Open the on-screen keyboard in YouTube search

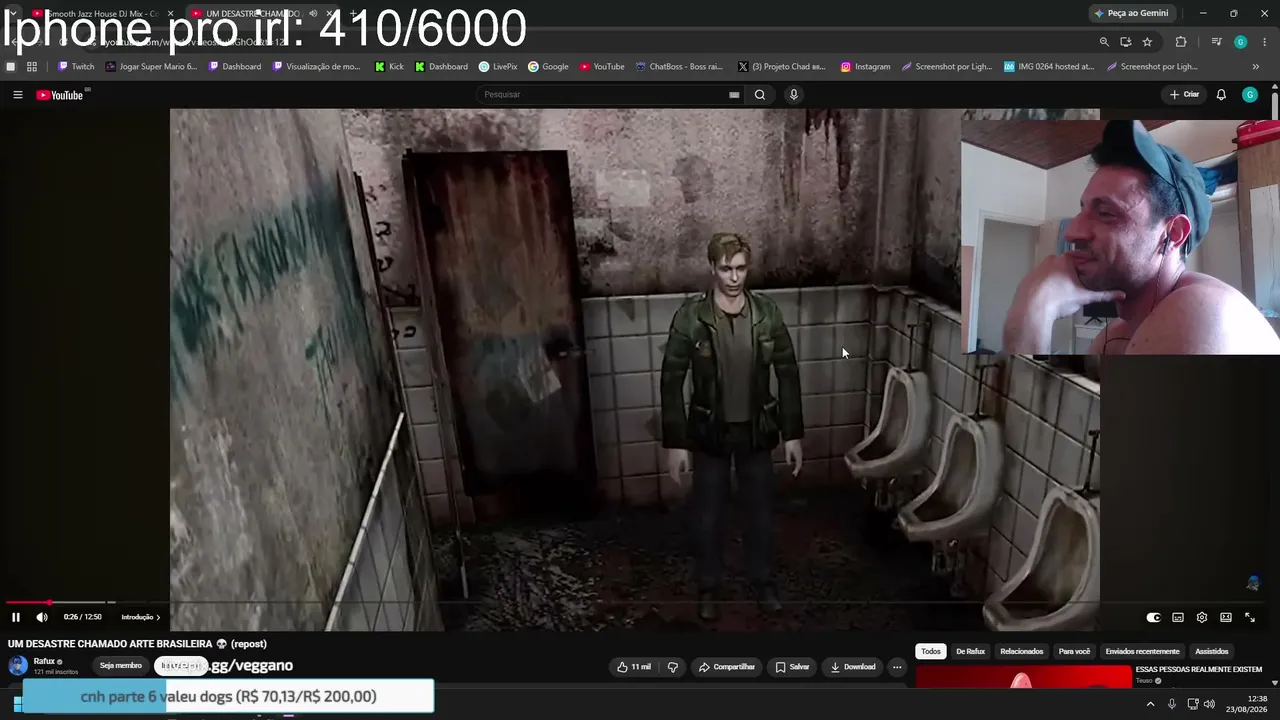tap(734, 95)
